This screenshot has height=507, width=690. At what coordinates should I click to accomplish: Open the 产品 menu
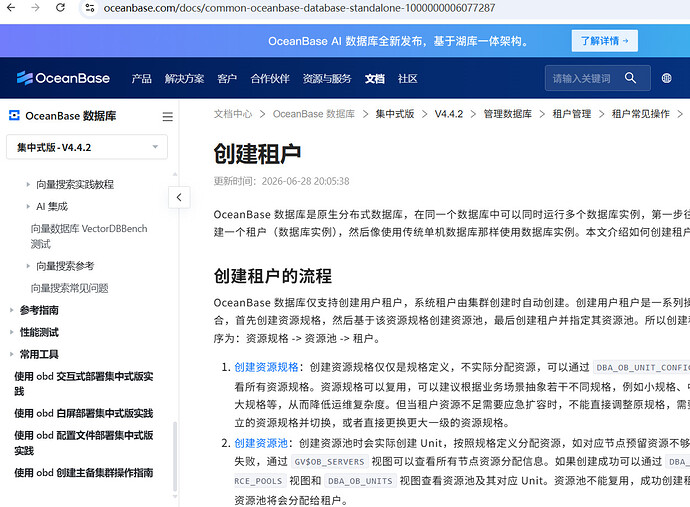(141, 78)
